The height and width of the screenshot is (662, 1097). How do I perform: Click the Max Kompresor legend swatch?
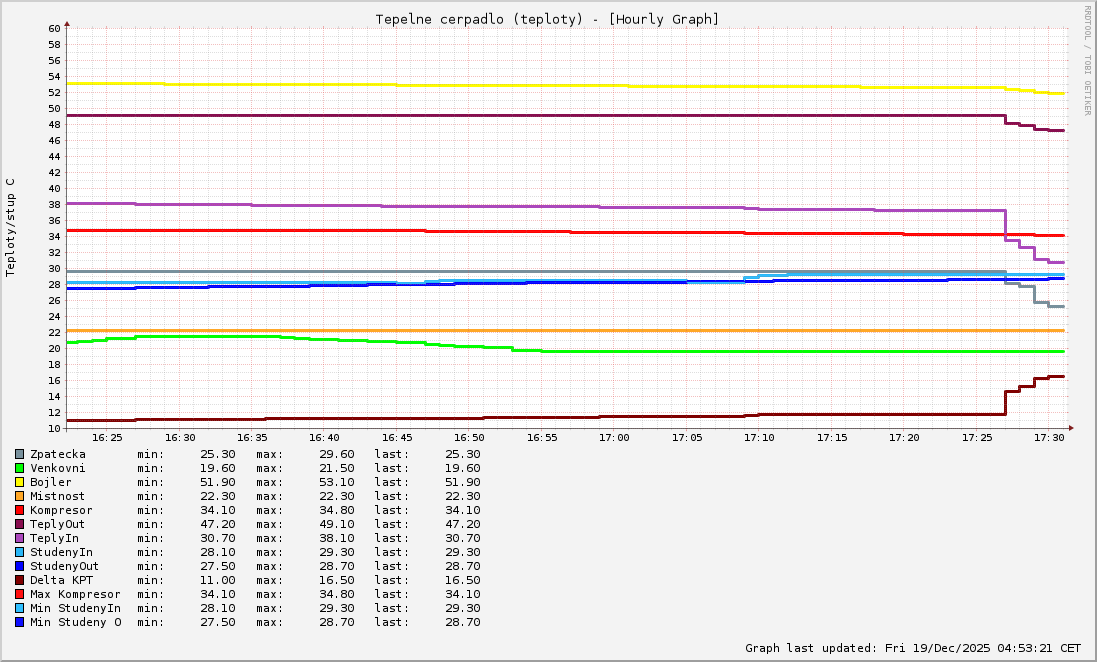(19, 594)
